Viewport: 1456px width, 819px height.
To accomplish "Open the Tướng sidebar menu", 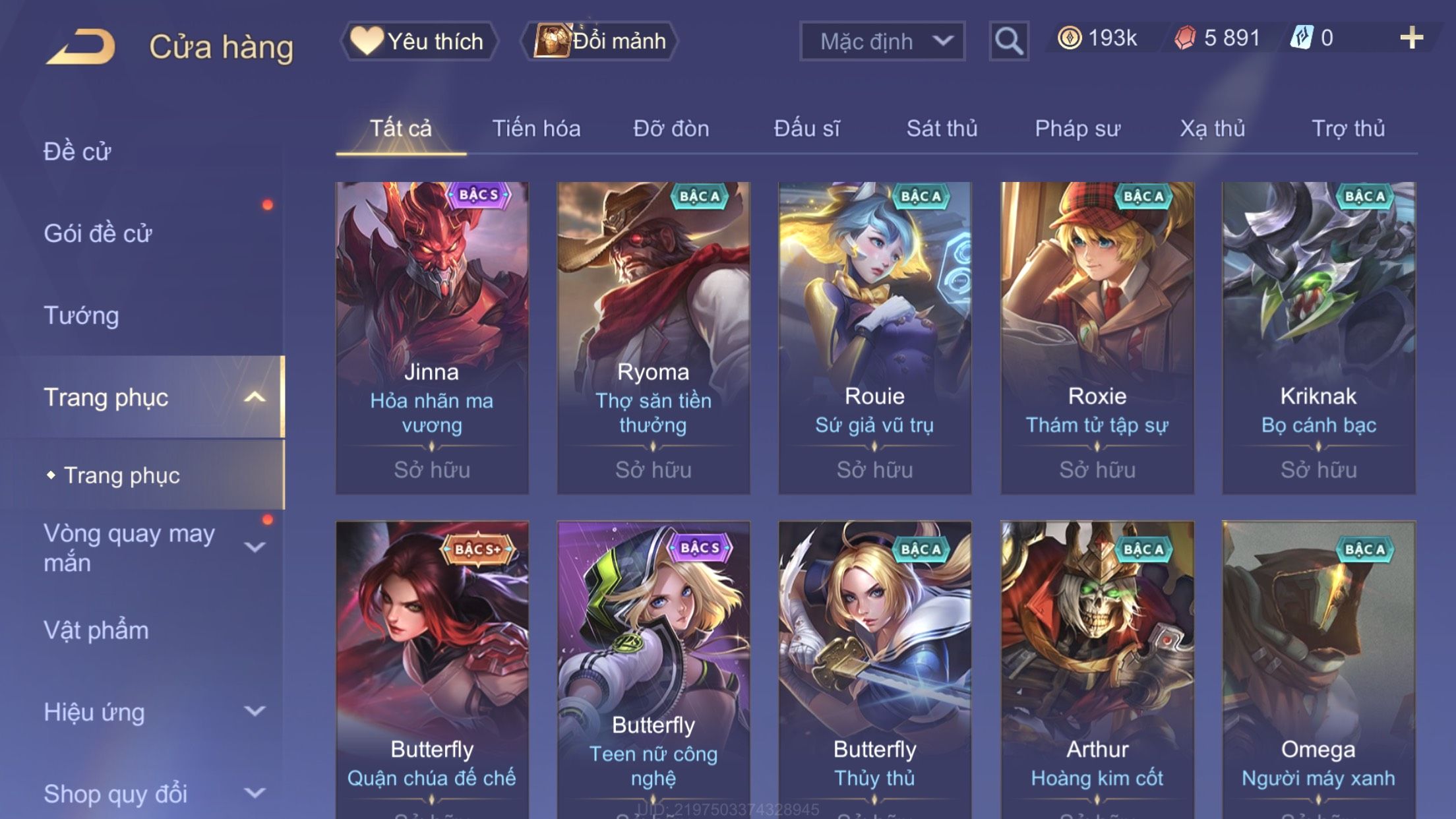I will click(81, 315).
